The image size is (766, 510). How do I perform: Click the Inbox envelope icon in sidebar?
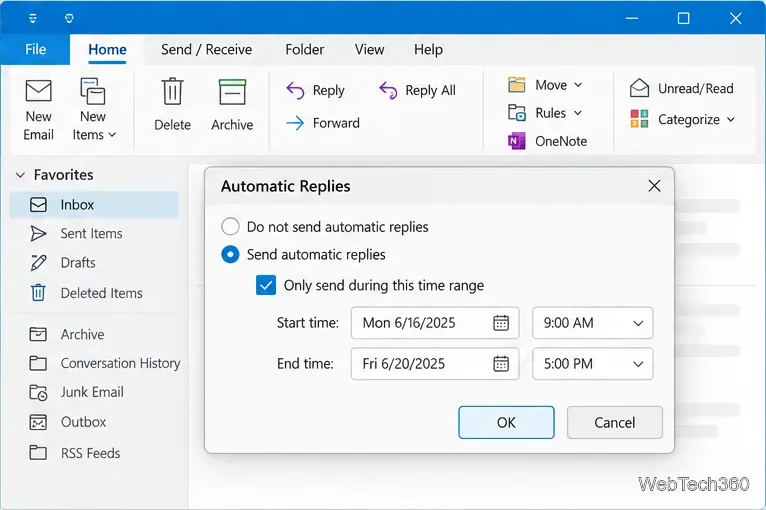click(38, 205)
